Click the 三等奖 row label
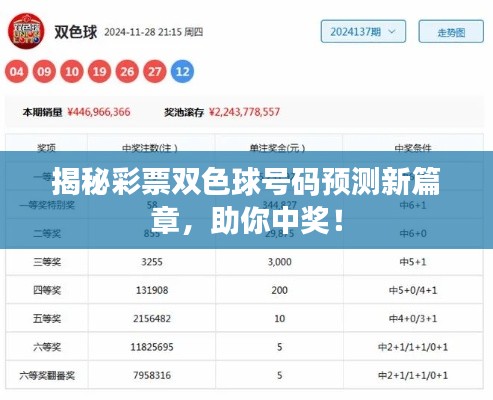The height and width of the screenshot is (400, 493). click(x=47, y=262)
